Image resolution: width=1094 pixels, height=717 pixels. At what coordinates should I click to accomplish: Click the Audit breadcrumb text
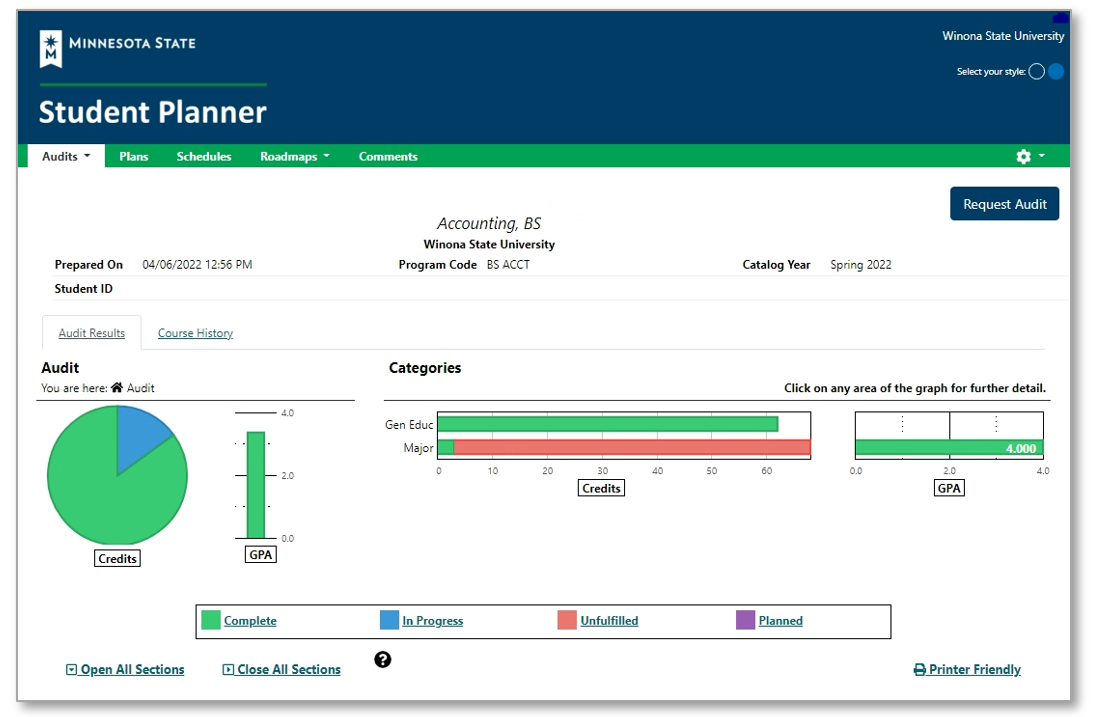[x=140, y=388]
